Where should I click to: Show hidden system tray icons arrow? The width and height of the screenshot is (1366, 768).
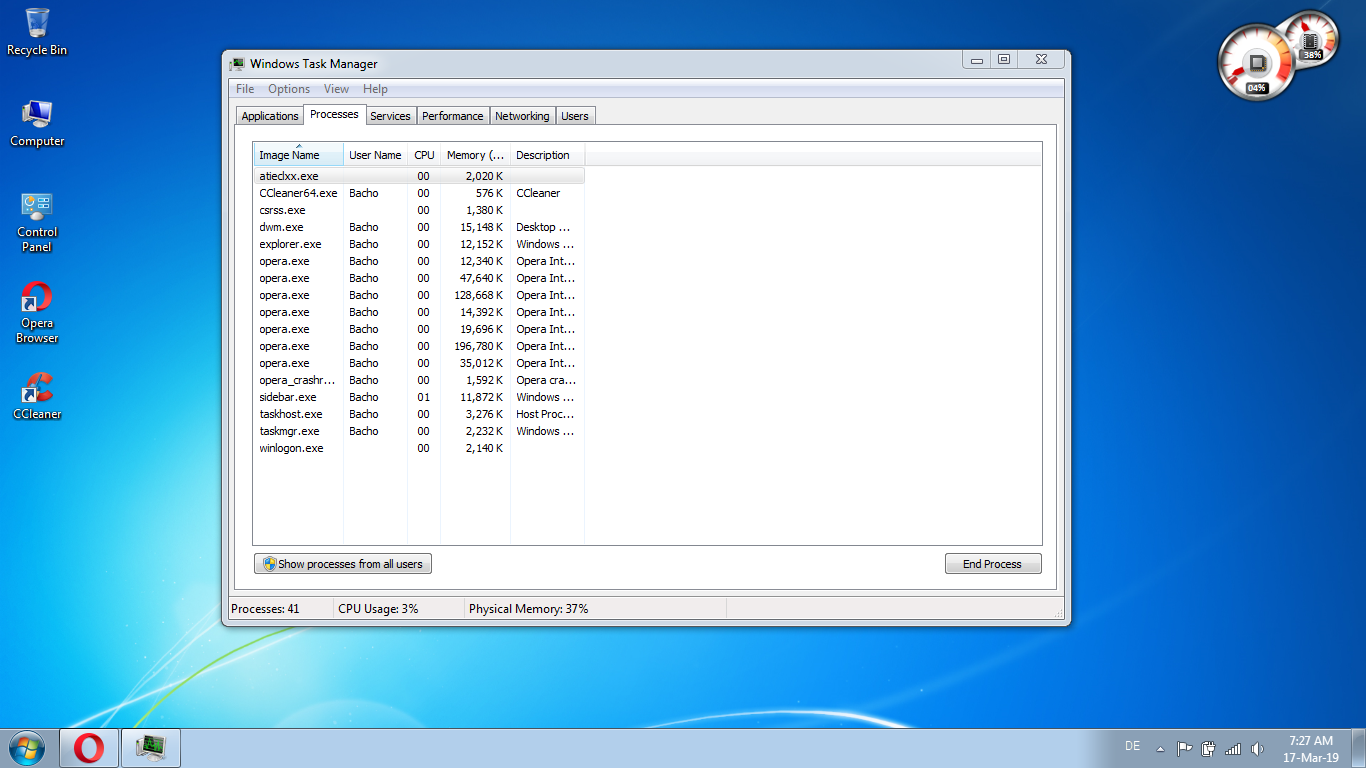(1160, 748)
